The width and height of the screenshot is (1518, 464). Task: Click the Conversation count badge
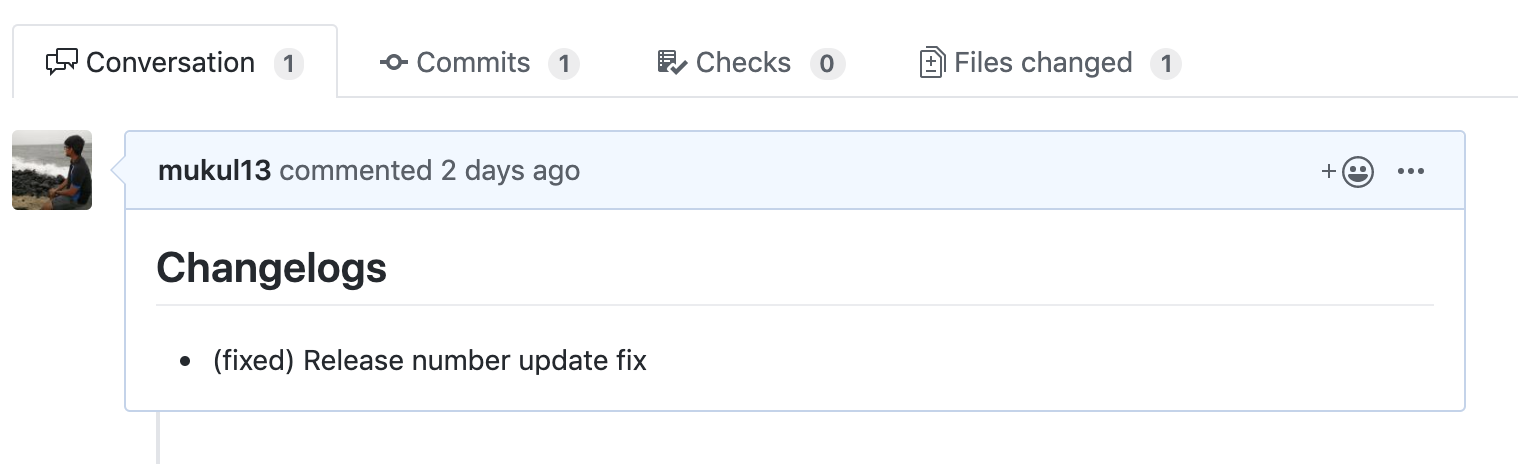click(288, 65)
